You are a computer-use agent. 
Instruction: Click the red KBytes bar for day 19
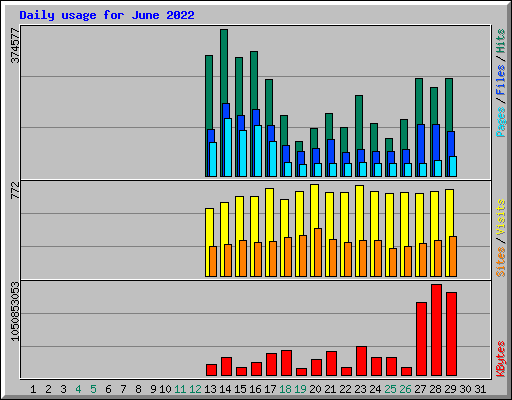pyautogui.click(x=301, y=372)
